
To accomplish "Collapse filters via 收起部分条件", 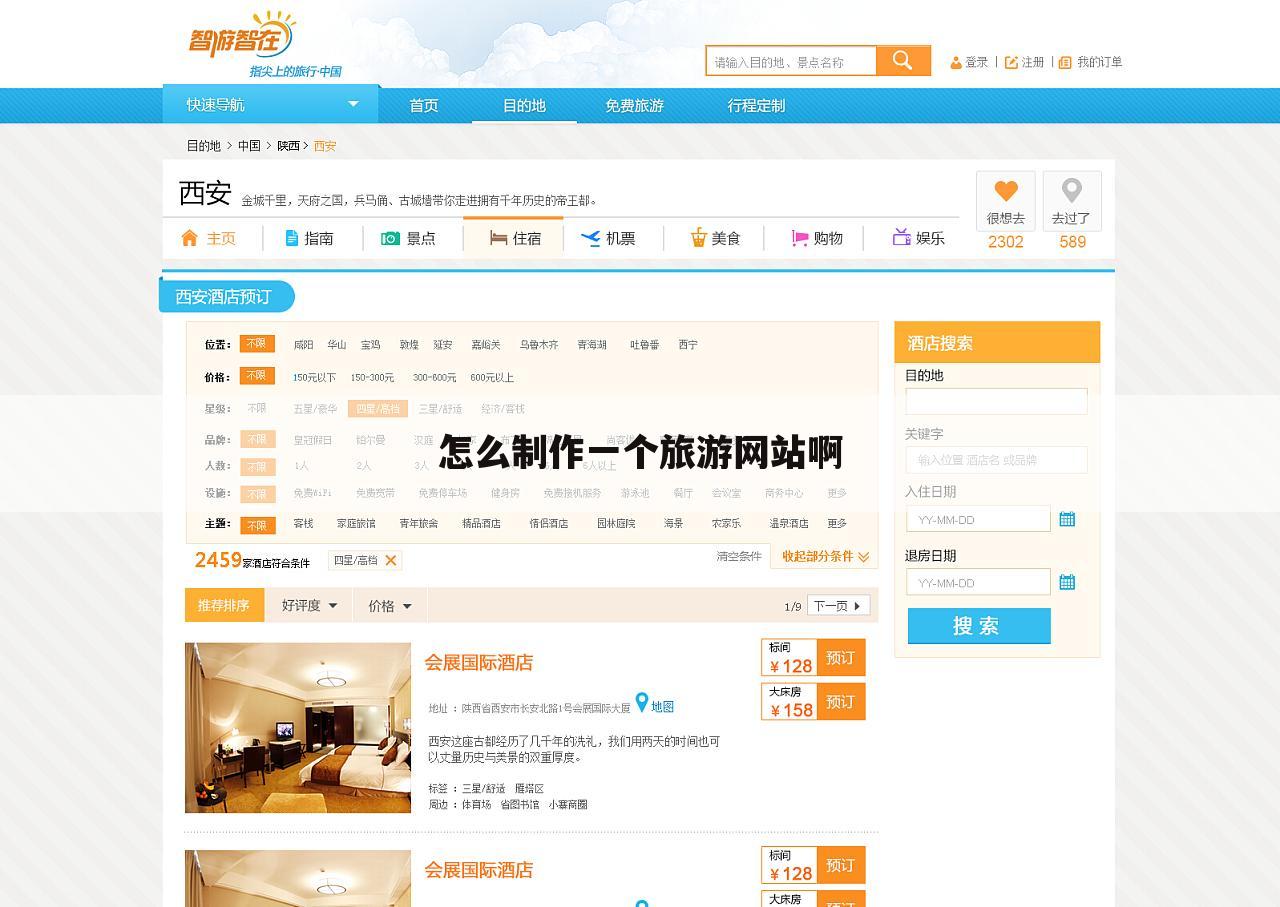I will (x=825, y=556).
